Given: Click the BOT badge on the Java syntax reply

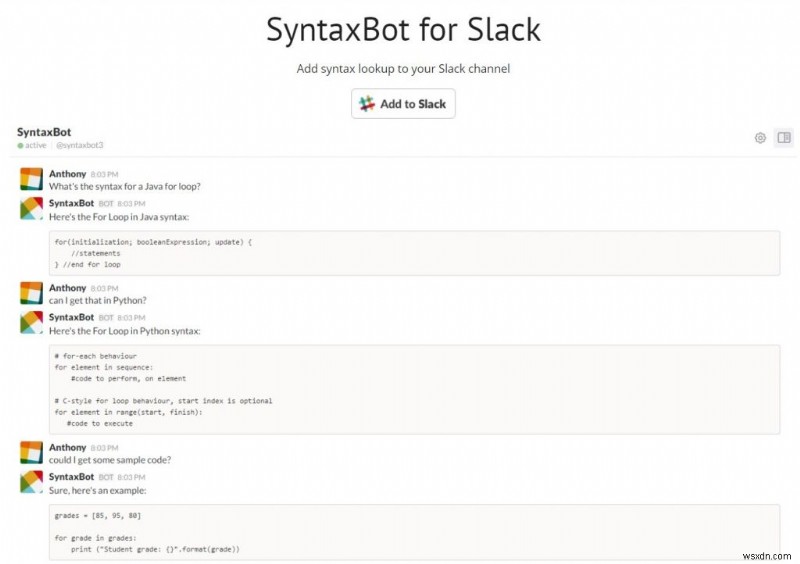Looking at the screenshot, I should (106, 204).
